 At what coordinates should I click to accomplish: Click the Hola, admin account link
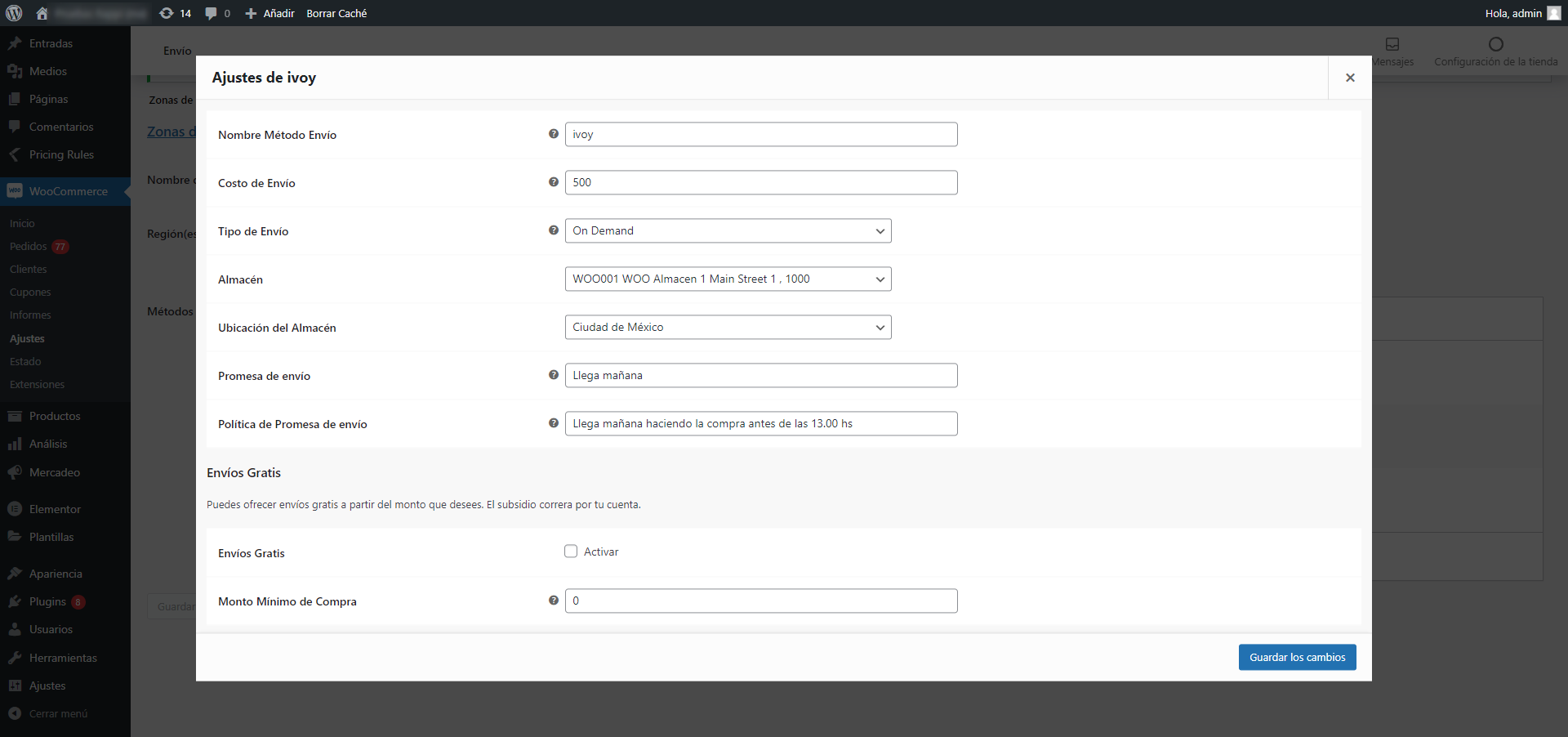pyautogui.click(x=1513, y=13)
